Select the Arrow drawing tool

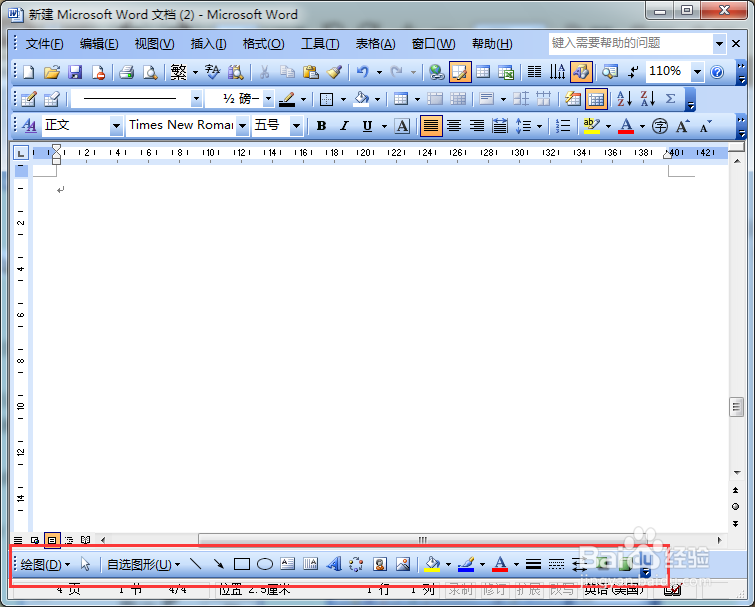point(219,564)
